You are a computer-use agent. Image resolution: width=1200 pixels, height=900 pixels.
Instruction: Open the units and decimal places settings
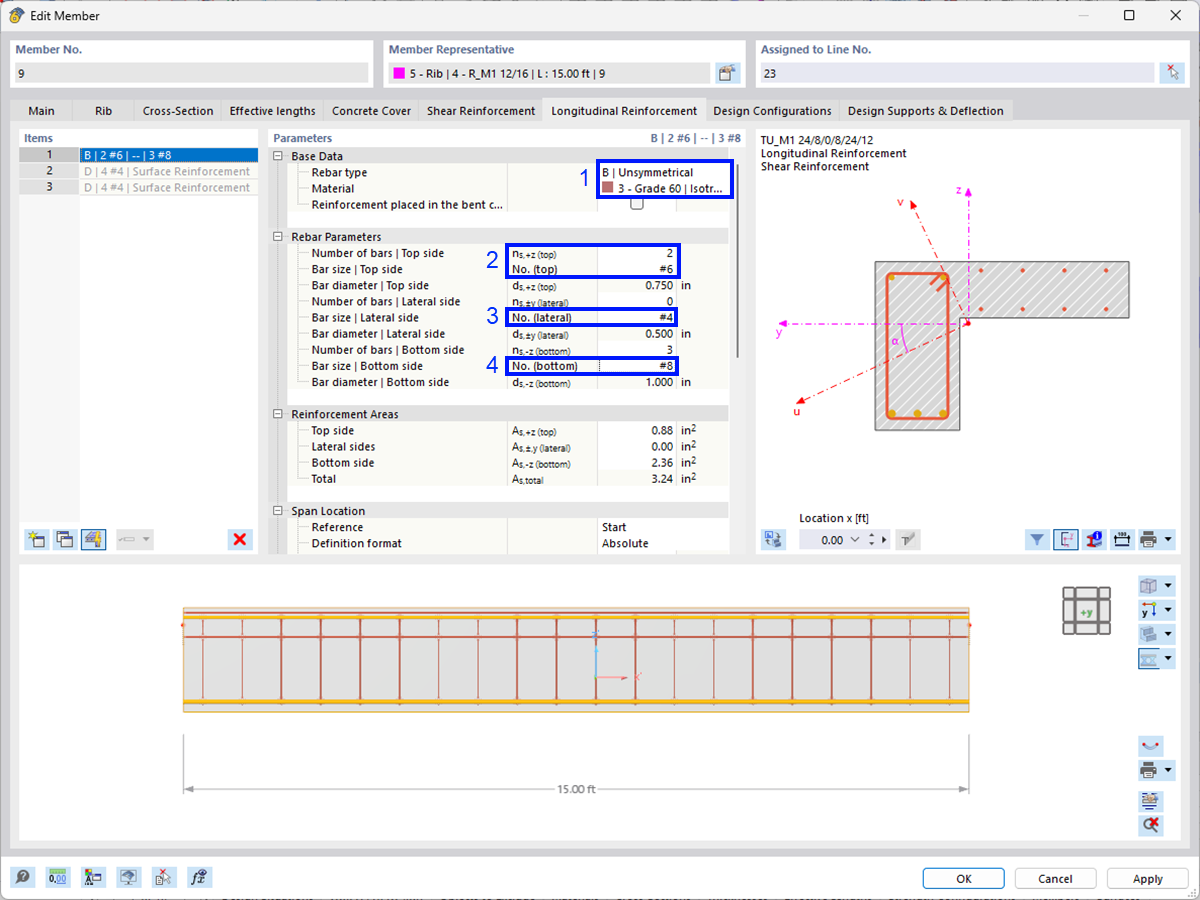click(57, 877)
